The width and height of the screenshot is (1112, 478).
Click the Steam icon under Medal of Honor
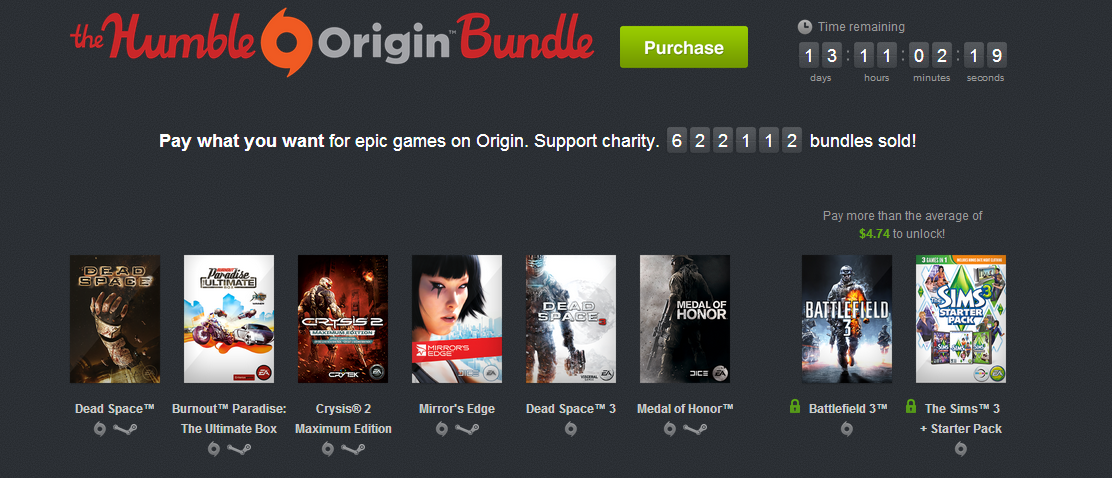point(695,429)
